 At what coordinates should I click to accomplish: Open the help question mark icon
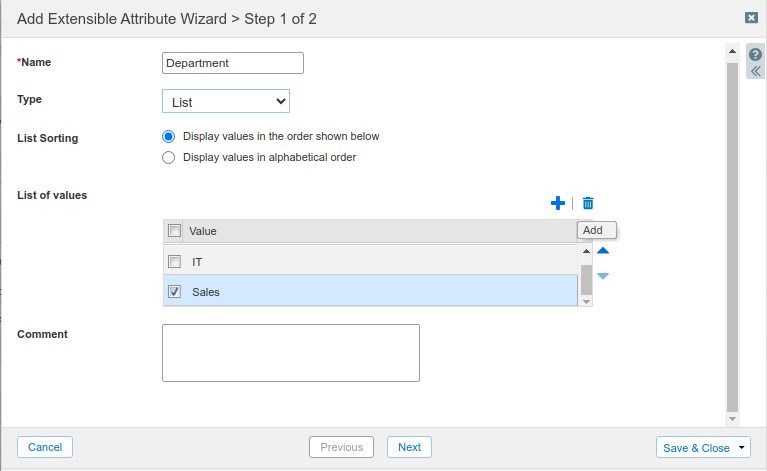pos(756,54)
